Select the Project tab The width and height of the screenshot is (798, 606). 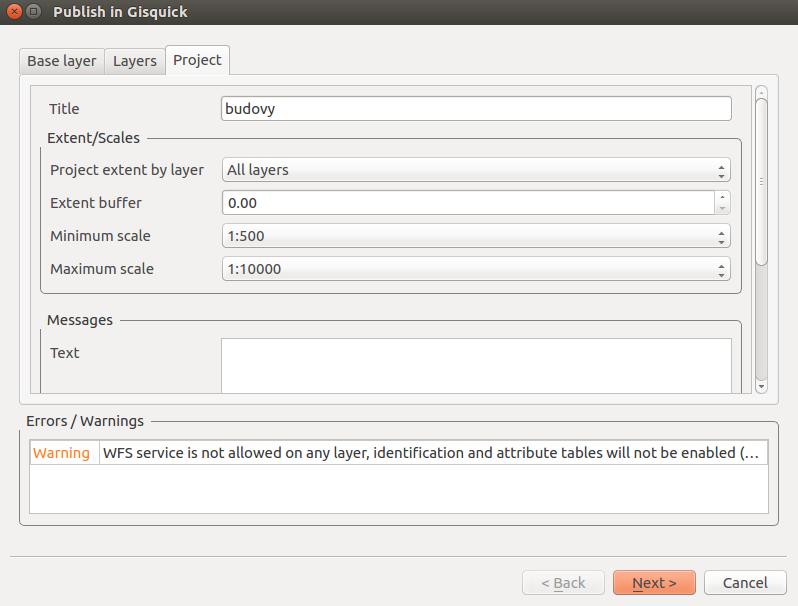(x=197, y=60)
